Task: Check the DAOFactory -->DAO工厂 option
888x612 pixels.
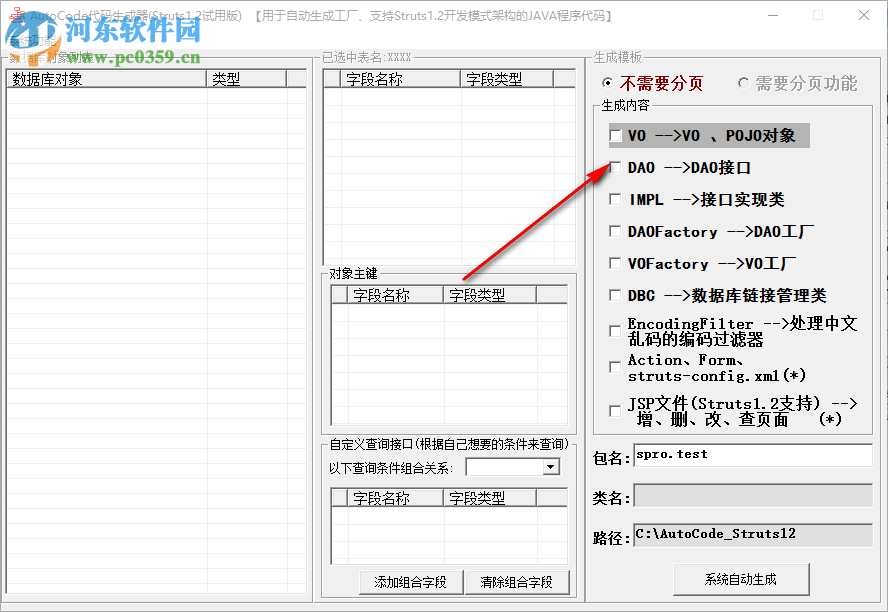Action: 615,231
